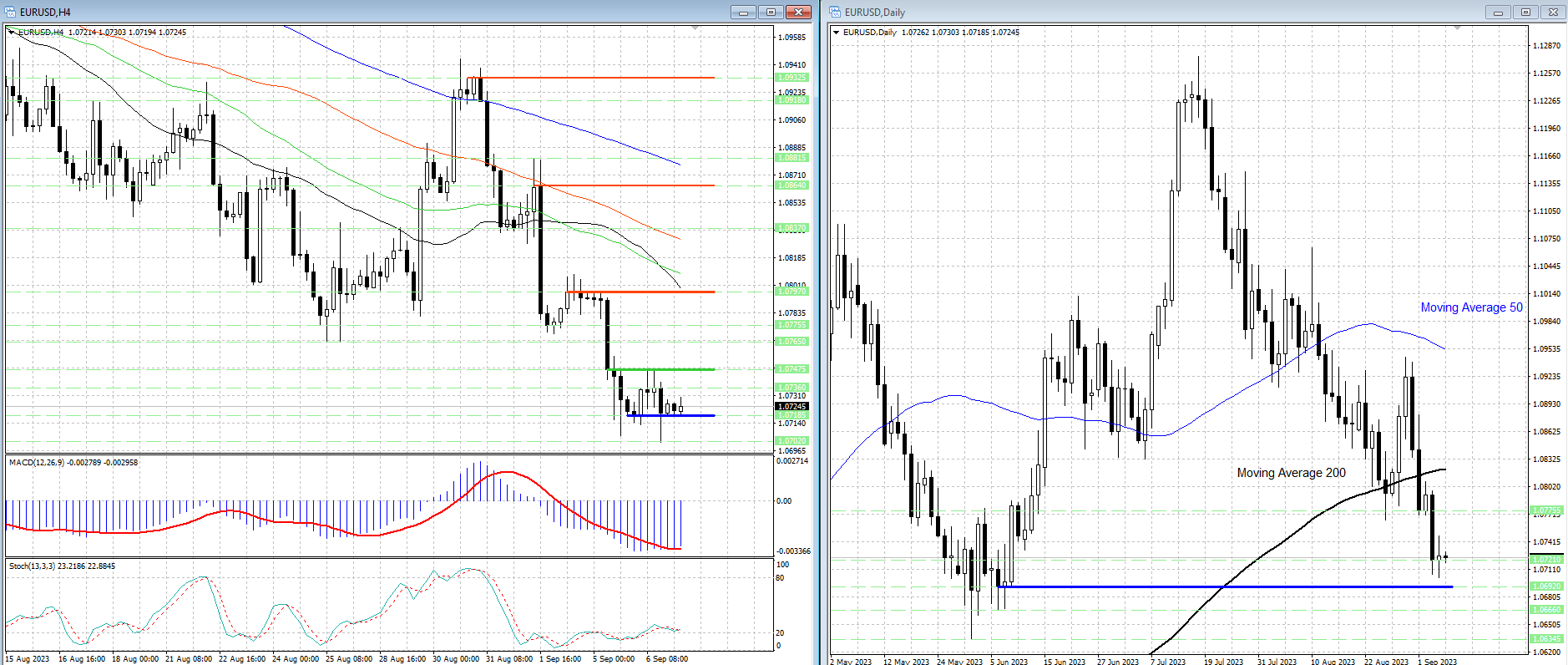Click the EURUSD,Daily OHLC header text
The width and height of the screenshot is (1568, 665).
point(931,32)
